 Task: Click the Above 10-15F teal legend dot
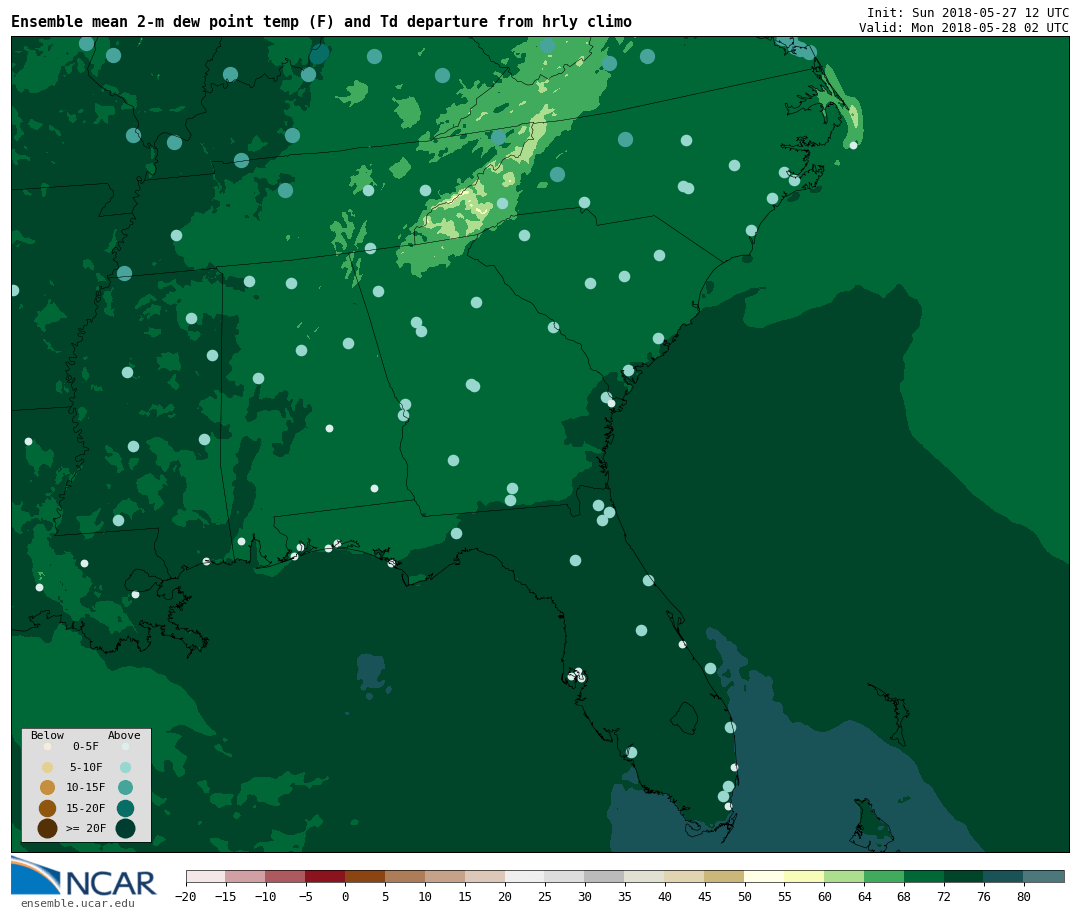(x=125, y=787)
